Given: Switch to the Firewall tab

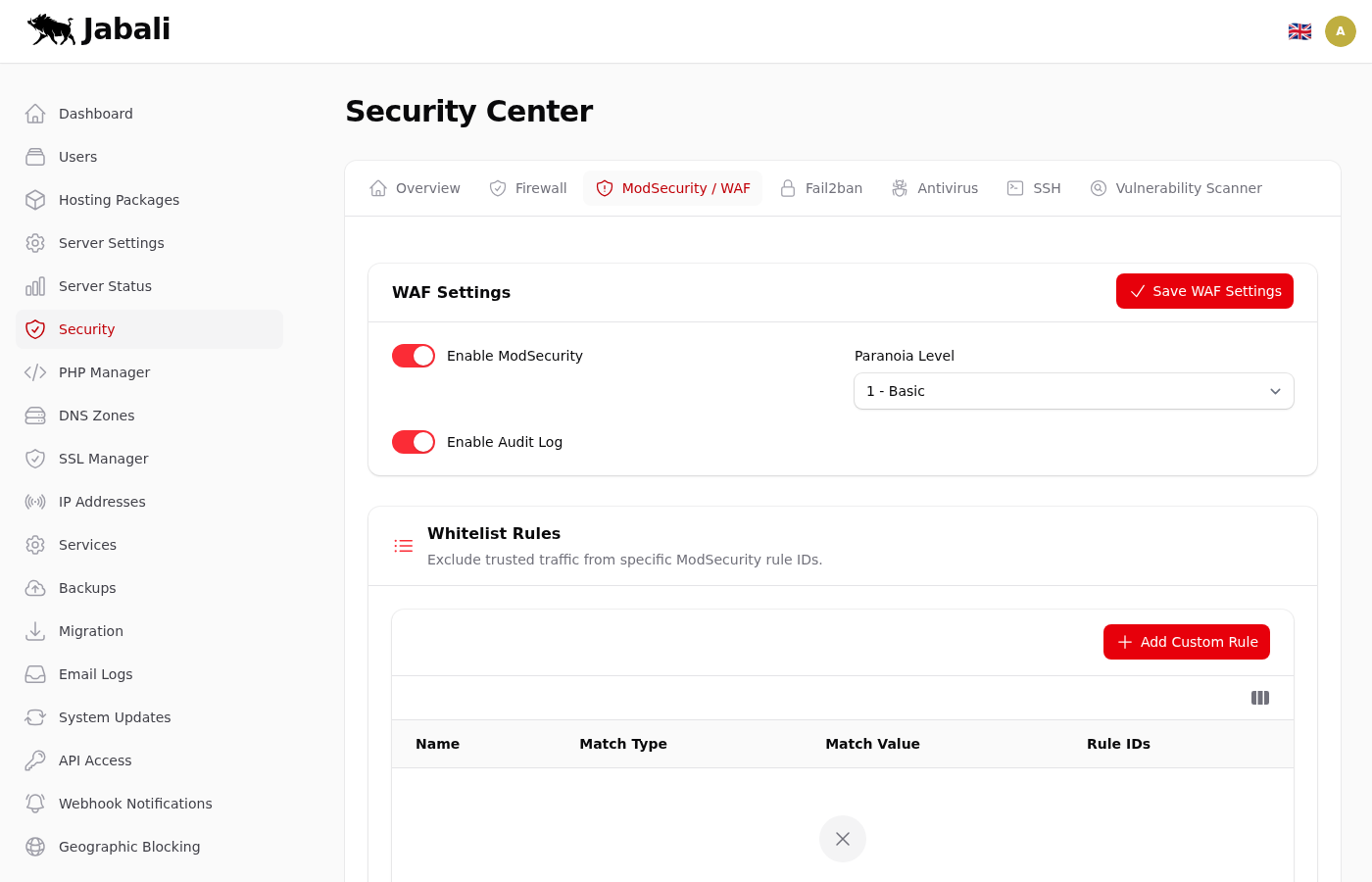Looking at the screenshot, I should coord(528,188).
